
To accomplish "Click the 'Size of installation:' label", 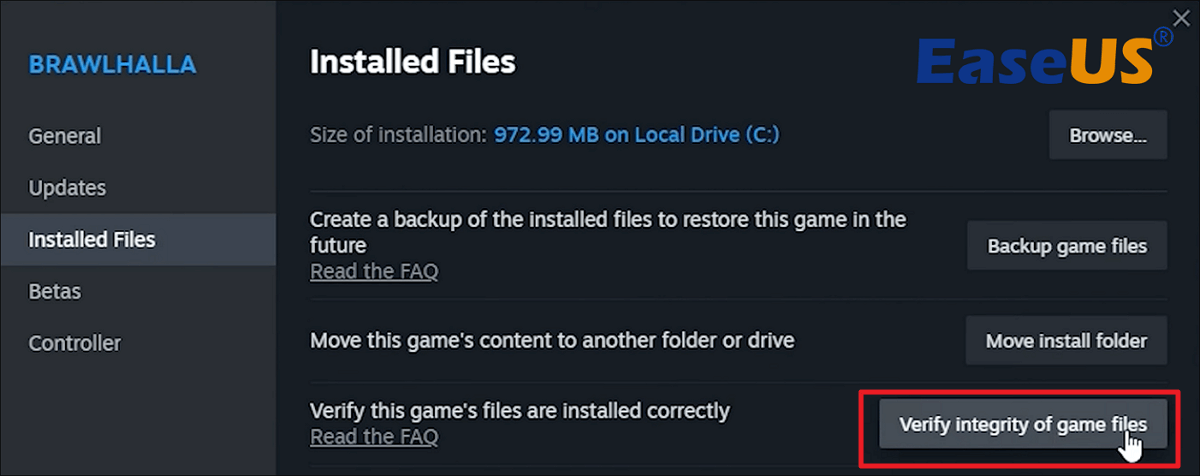I will click(x=397, y=135).
